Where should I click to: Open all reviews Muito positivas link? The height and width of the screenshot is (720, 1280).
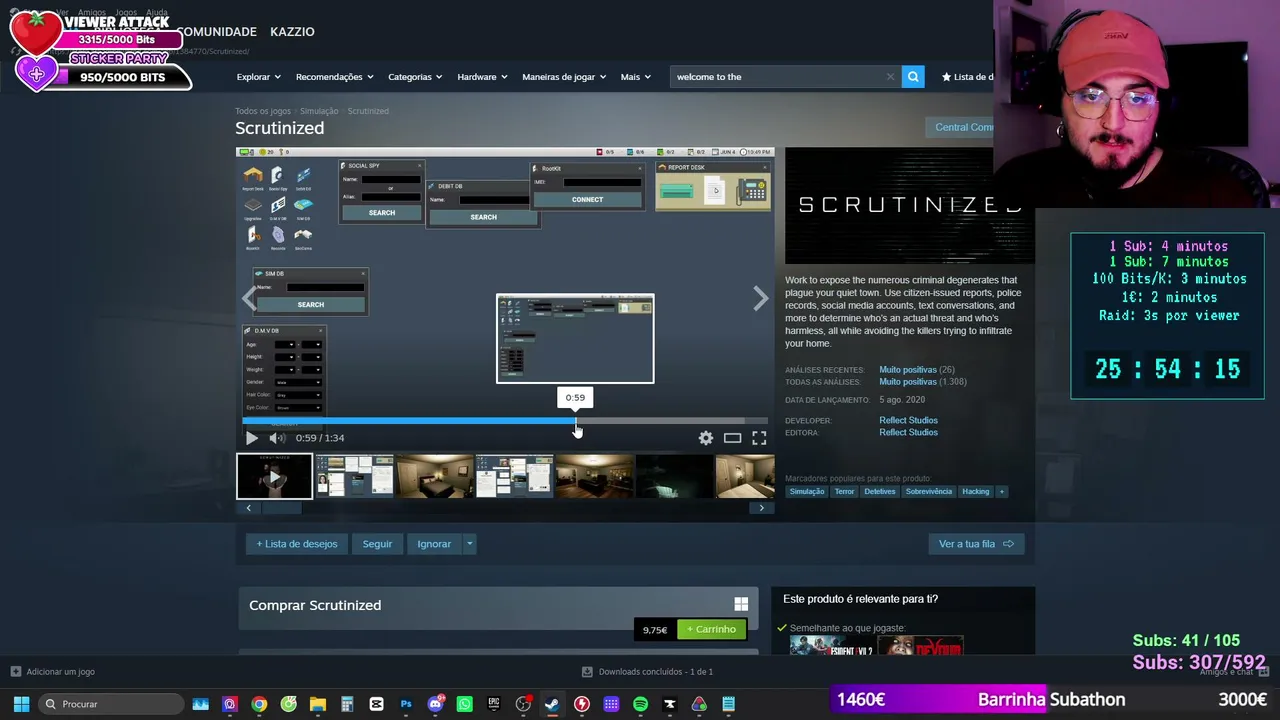click(x=908, y=382)
